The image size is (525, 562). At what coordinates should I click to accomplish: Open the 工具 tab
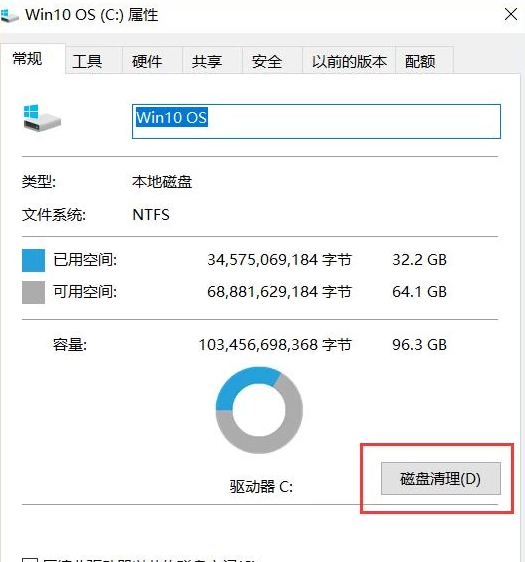94,61
